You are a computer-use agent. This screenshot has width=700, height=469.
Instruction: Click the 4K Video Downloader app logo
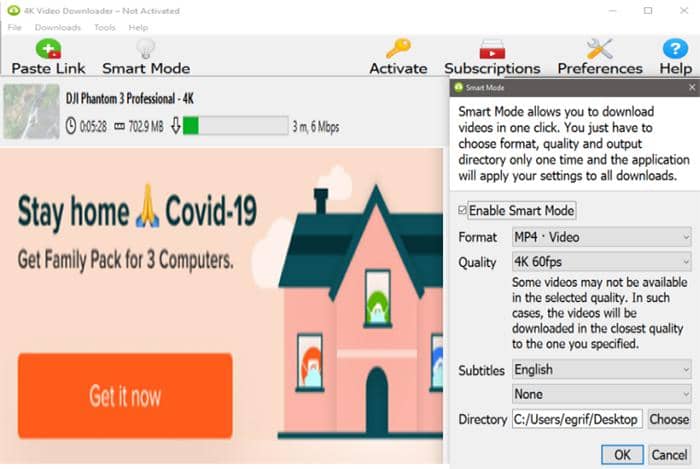point(13,10)
